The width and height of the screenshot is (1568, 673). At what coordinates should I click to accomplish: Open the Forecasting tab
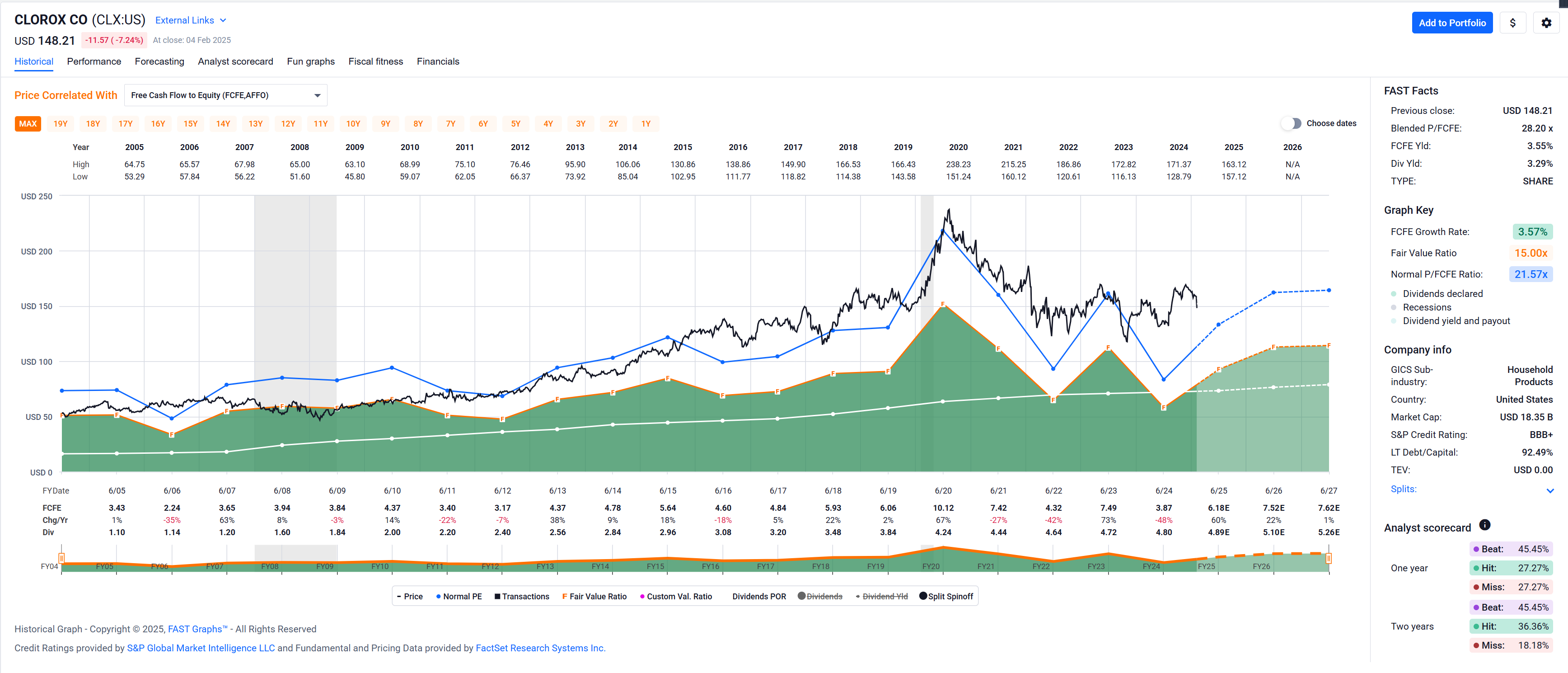click(x=159, y=61)
